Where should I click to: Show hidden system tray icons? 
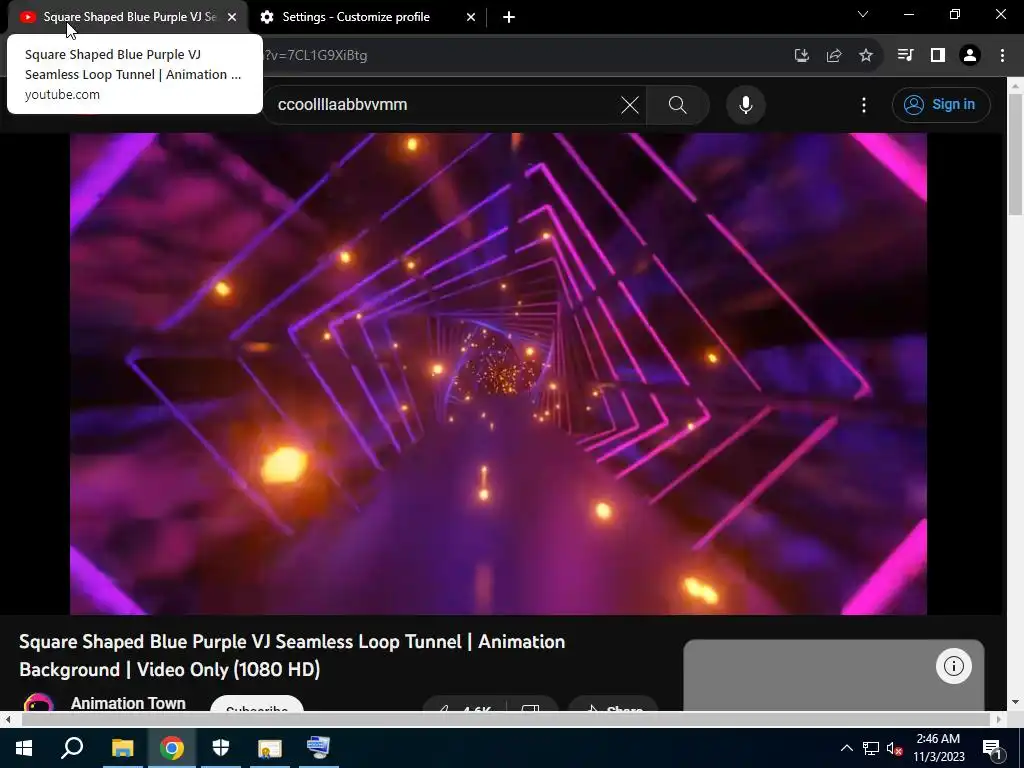point(846,748)
